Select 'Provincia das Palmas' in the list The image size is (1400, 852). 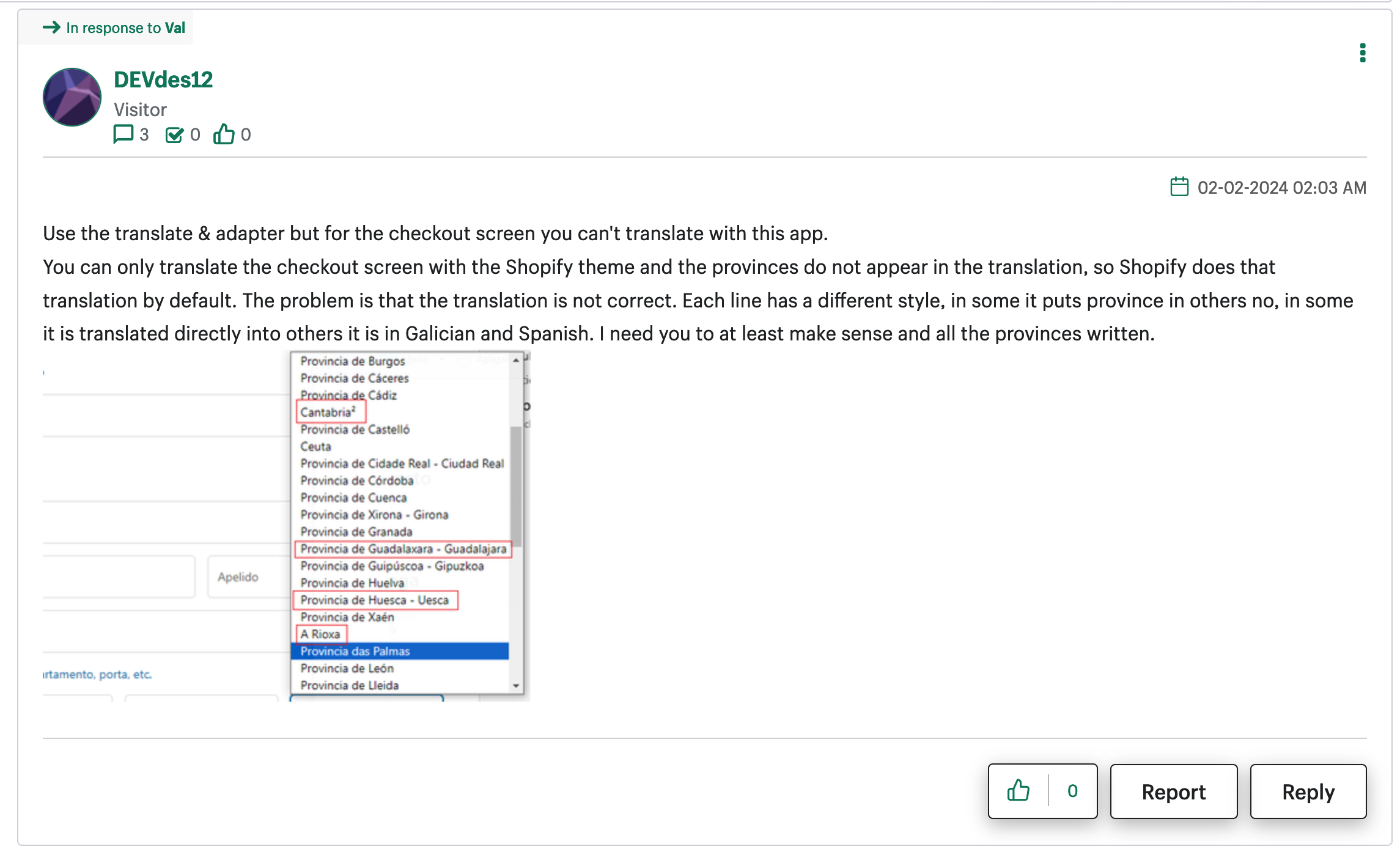pyautogui.click(x=356, y=652)
